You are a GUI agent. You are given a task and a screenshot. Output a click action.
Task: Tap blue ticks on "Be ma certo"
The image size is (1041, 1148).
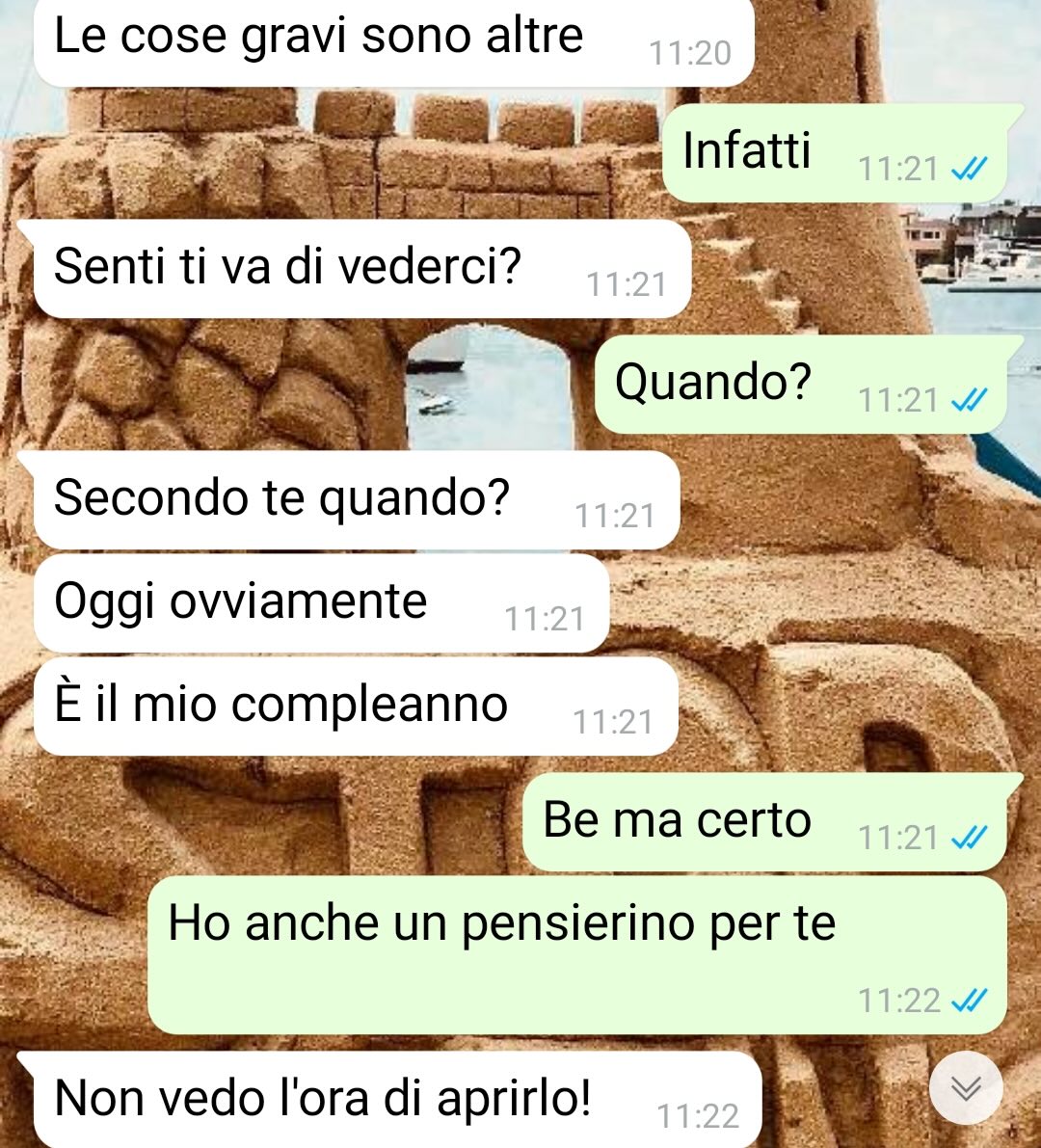[970, 838]
